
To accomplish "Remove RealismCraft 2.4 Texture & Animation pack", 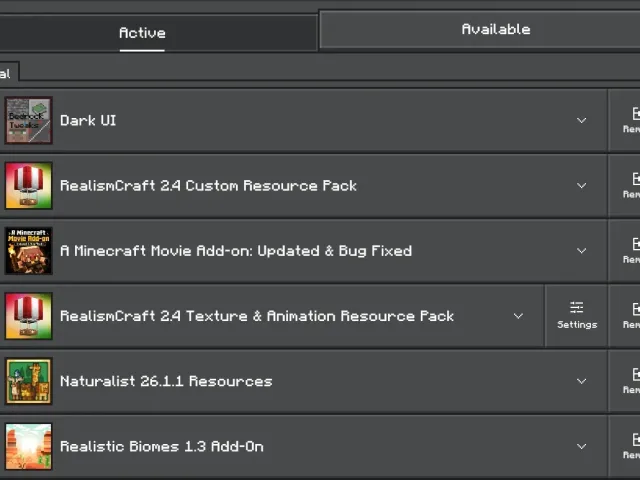I will 624,316.
